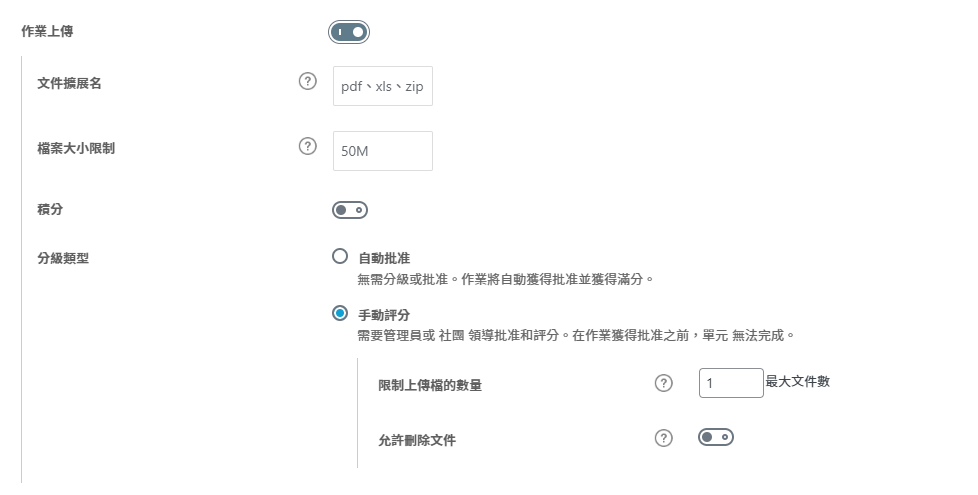Choose the 手動評分 radio button

pos(340,313)
